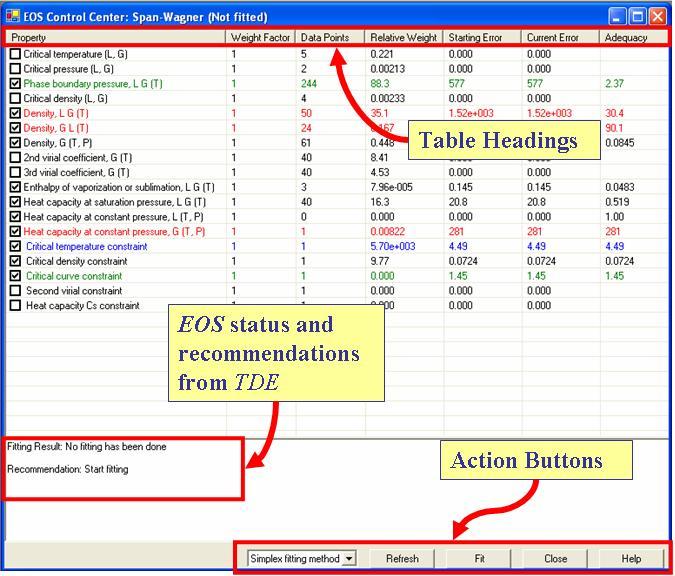Select the Critical temperature constraint row

86,246
